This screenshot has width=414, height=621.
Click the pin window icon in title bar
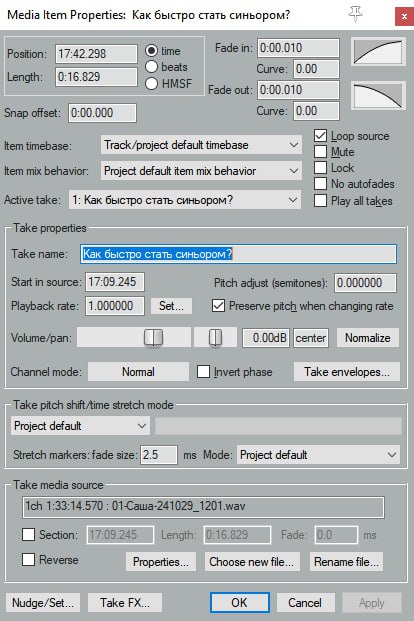(355, 15)
